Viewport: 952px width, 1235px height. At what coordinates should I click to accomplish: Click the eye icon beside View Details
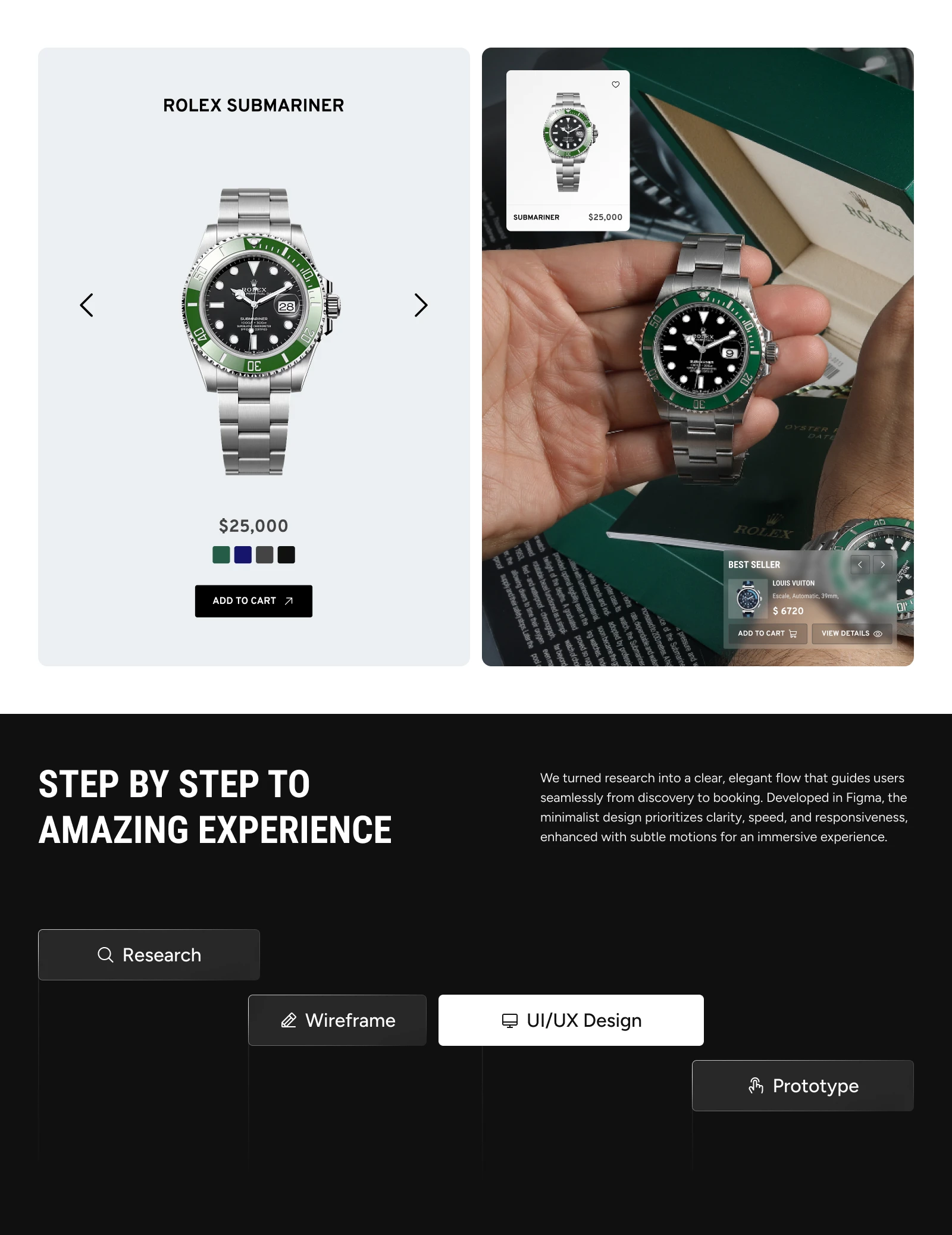point(878,634)
